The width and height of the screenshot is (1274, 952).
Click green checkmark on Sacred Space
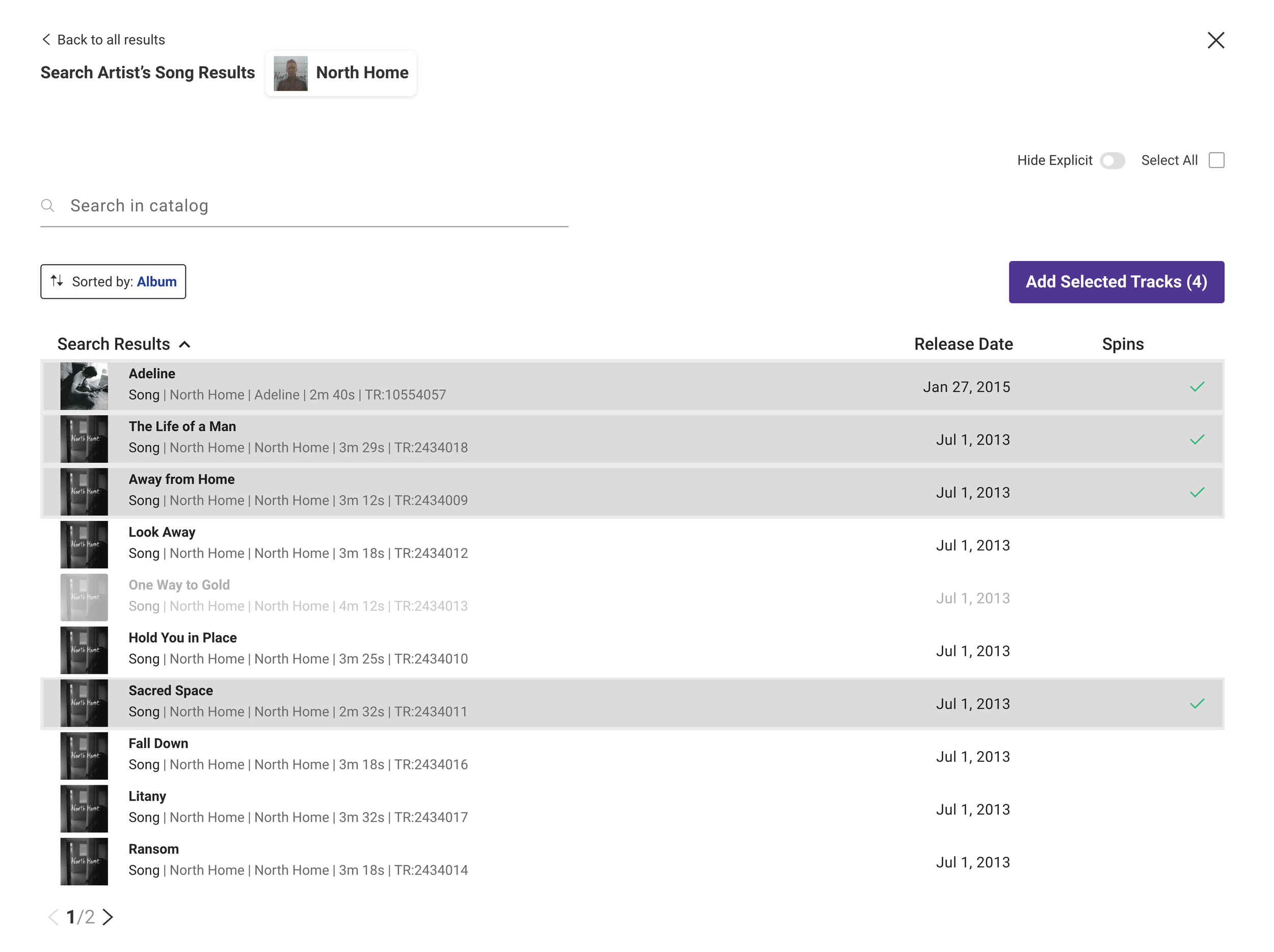coord(1197,704)
